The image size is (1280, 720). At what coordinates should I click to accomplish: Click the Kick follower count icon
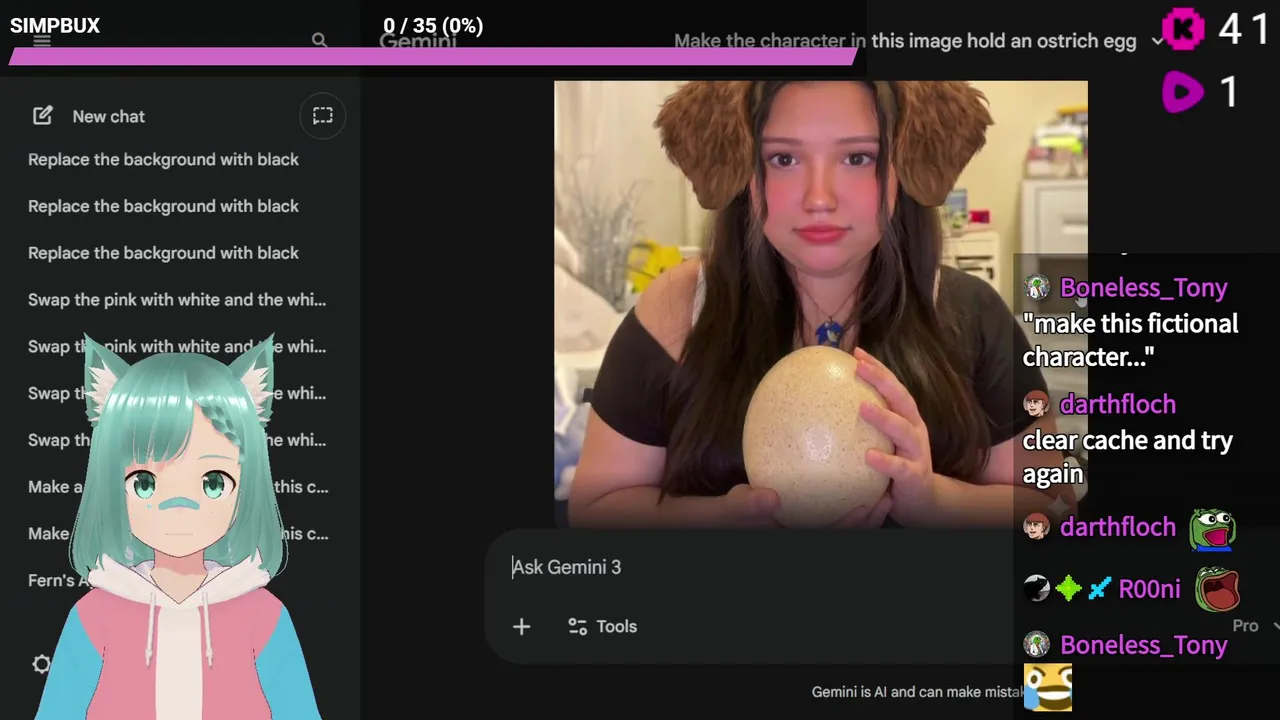1182,29
